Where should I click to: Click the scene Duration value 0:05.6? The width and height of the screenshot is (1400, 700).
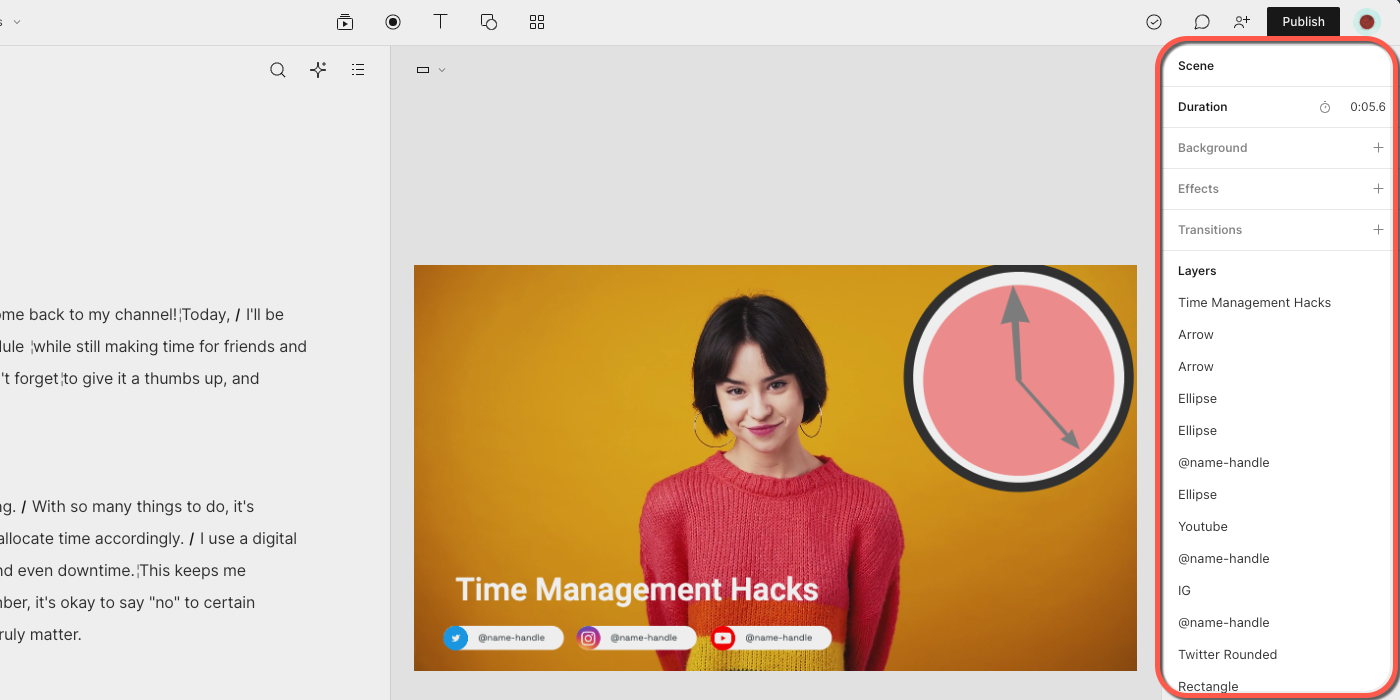pyautogui.click(x=1367, y=107)
